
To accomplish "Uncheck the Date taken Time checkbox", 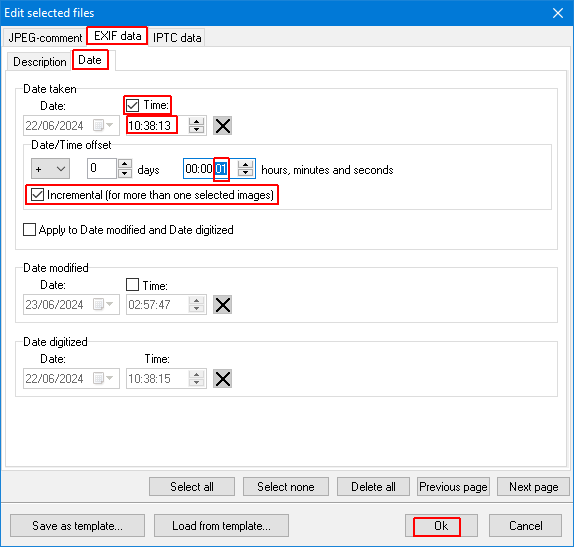I will click(132, 105).
